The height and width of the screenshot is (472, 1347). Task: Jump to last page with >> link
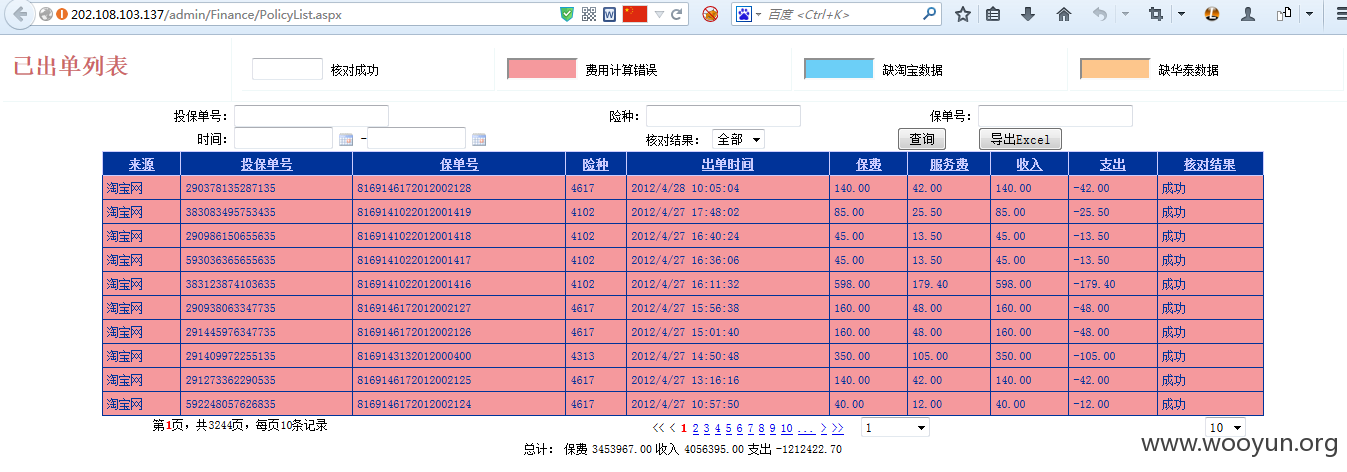point(838,428)
